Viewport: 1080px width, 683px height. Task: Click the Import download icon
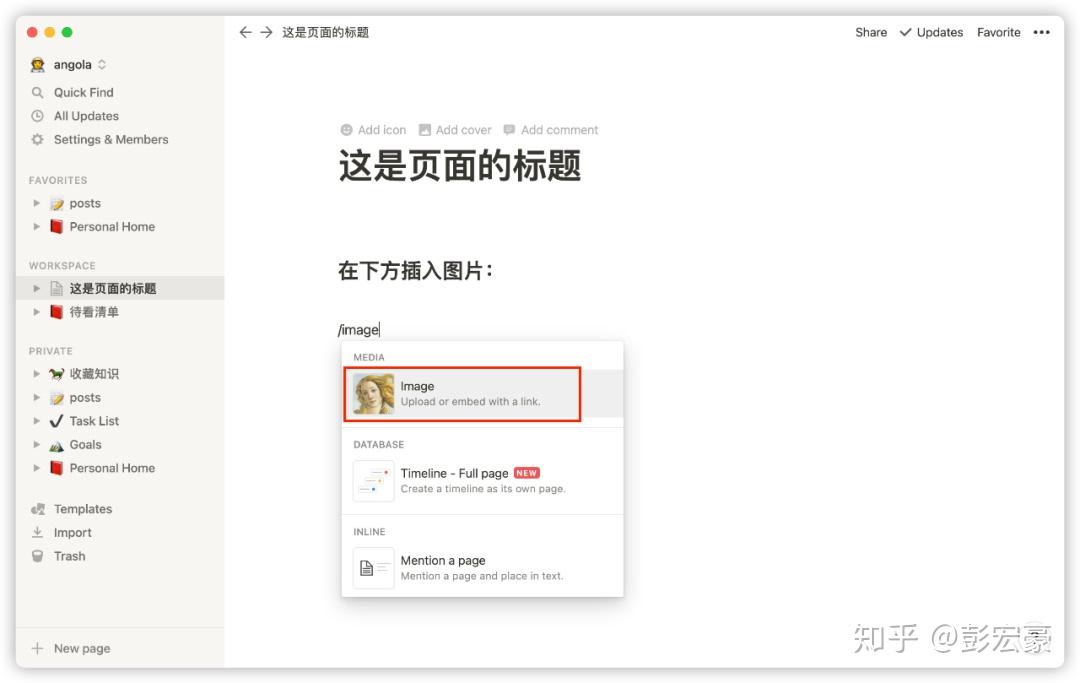point(37,532)
